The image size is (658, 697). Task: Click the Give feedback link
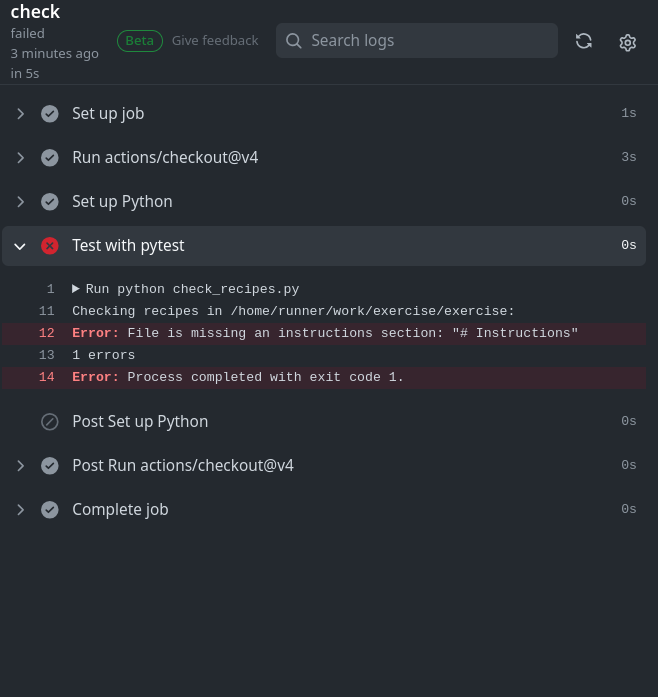215,41
